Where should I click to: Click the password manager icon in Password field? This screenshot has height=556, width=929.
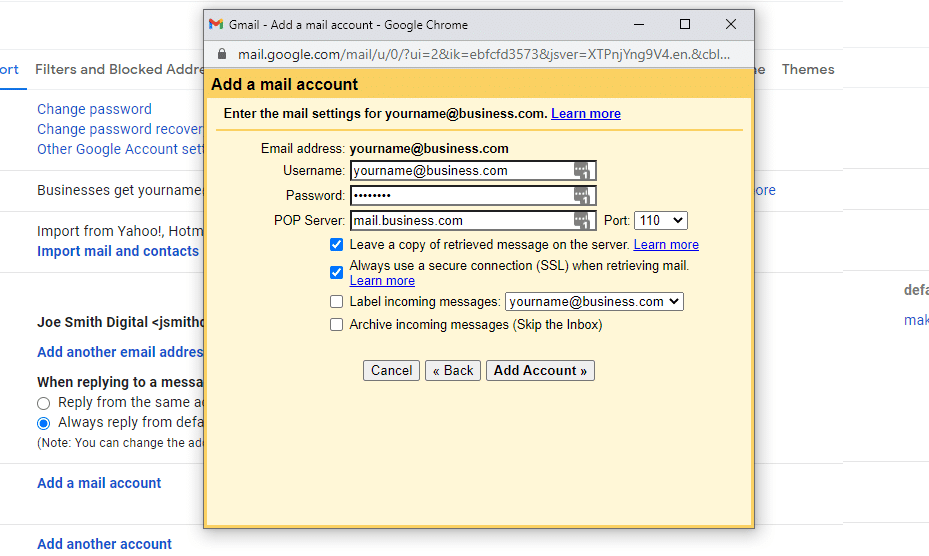582,196
